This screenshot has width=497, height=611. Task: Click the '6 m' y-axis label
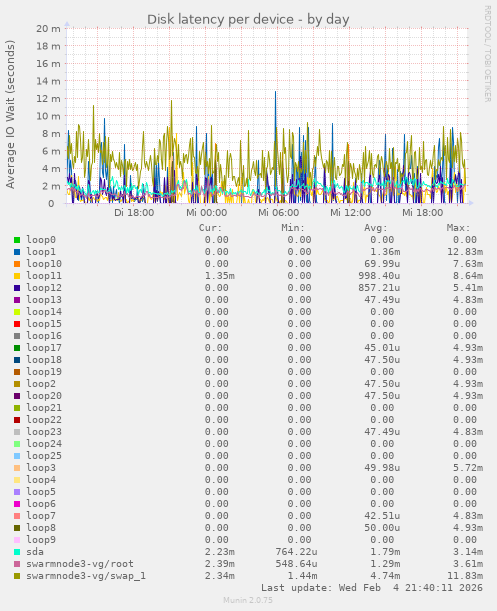(51, 151)
